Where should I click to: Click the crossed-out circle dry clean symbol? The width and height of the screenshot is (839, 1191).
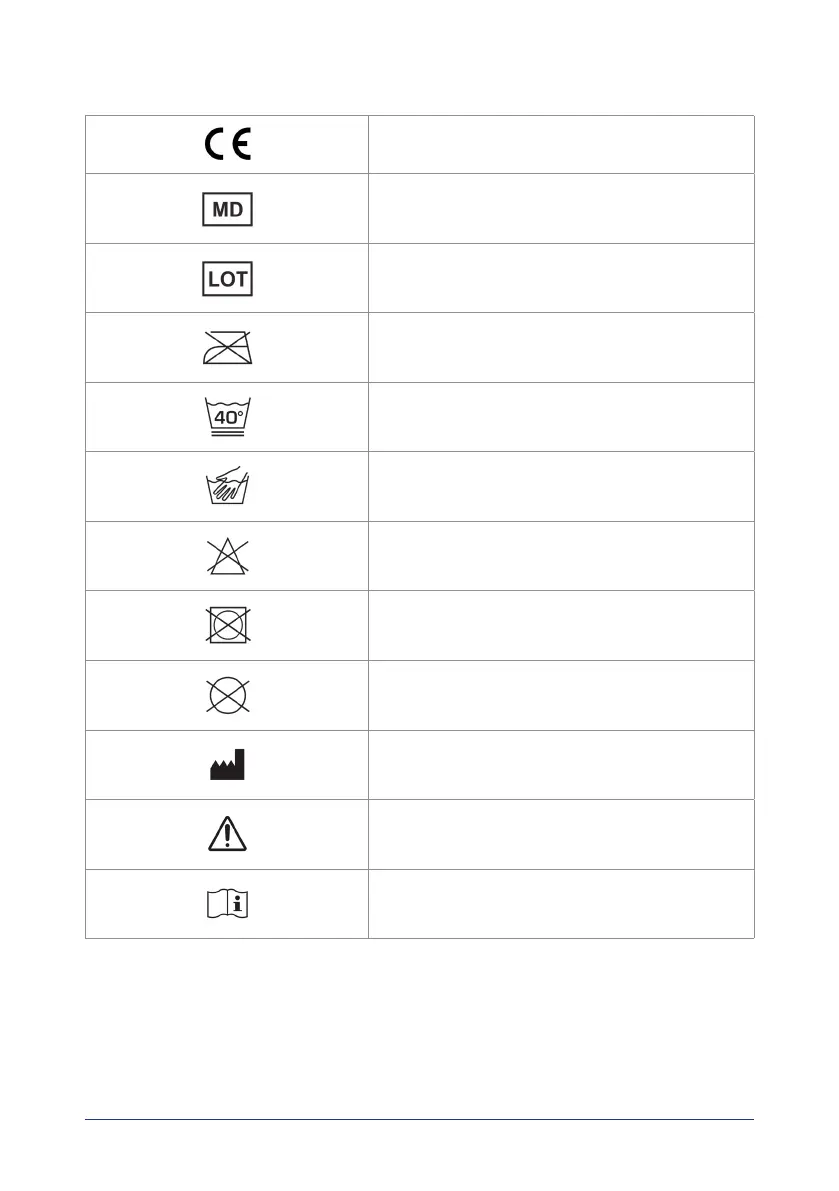pyautogui.click(x=227, y=695)
